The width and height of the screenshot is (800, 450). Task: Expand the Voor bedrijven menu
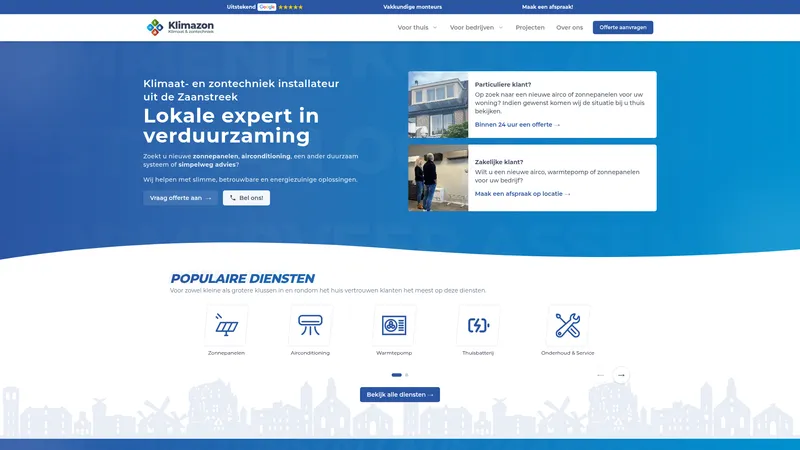[x=476, y=28]
